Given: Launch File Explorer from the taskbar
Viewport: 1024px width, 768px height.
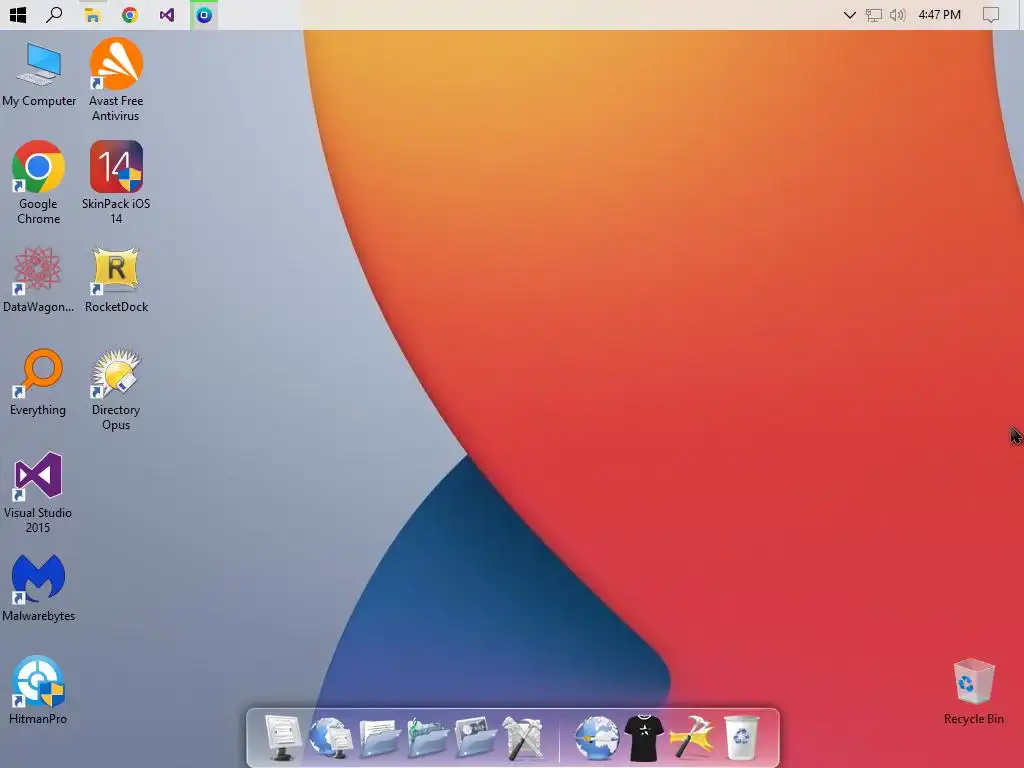Looking at the screenshot, I should [92, 15].
